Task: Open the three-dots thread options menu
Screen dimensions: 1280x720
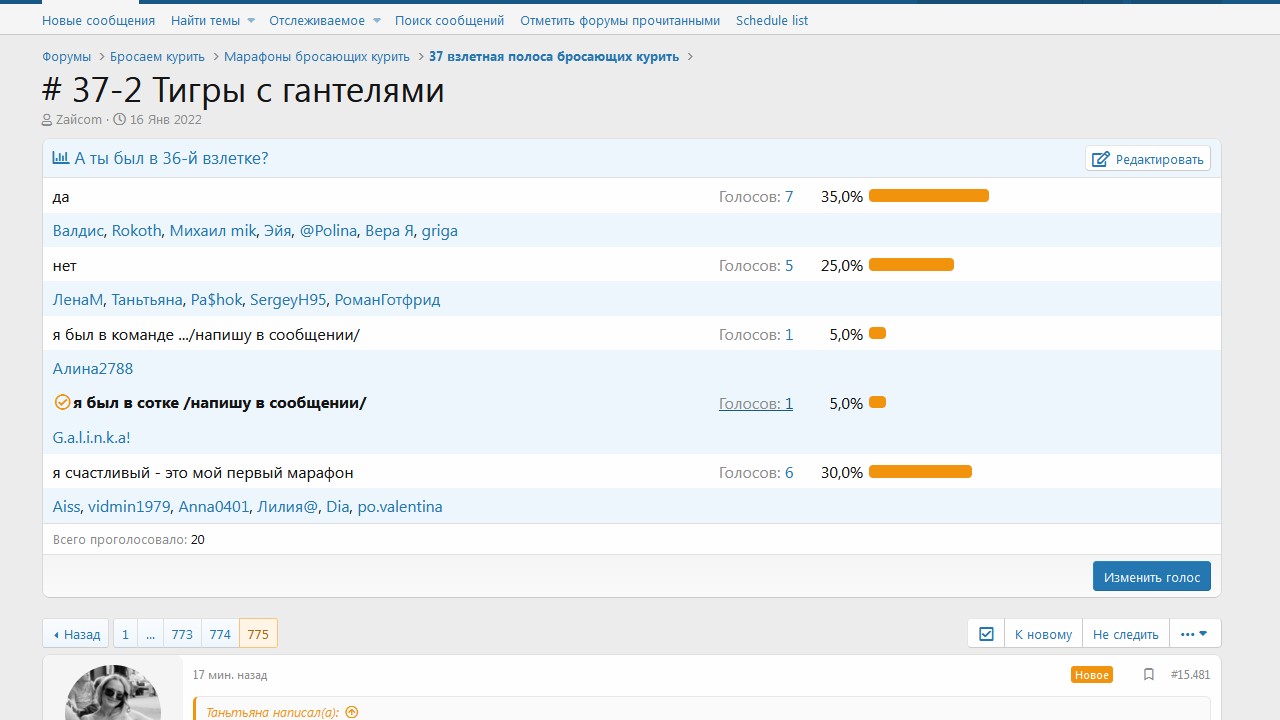Action: pos(1194,634)
